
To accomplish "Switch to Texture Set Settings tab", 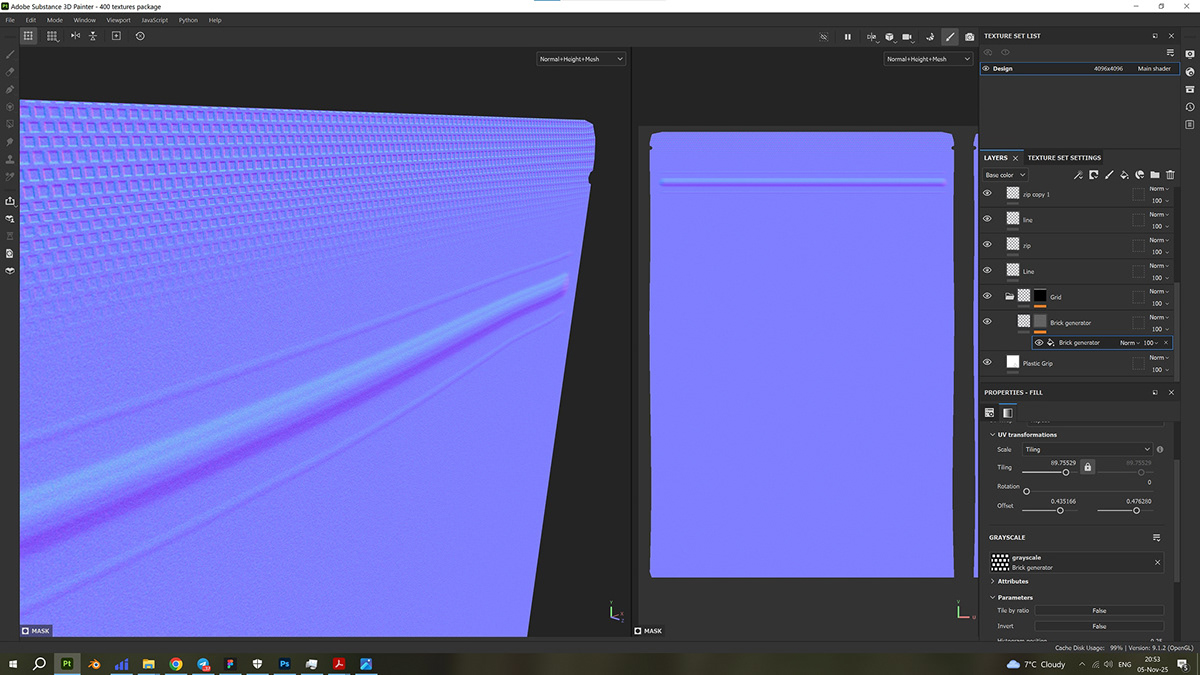I will (1064, 158).
